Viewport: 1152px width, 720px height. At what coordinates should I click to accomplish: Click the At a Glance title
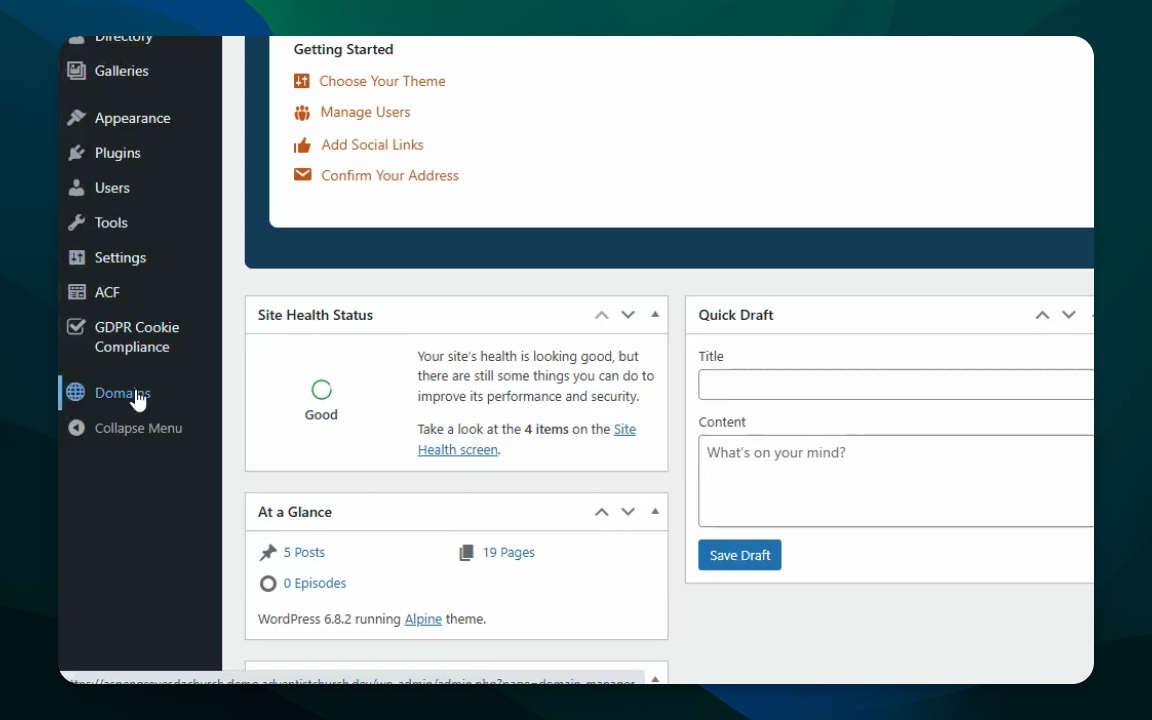(x=295, y=512)
